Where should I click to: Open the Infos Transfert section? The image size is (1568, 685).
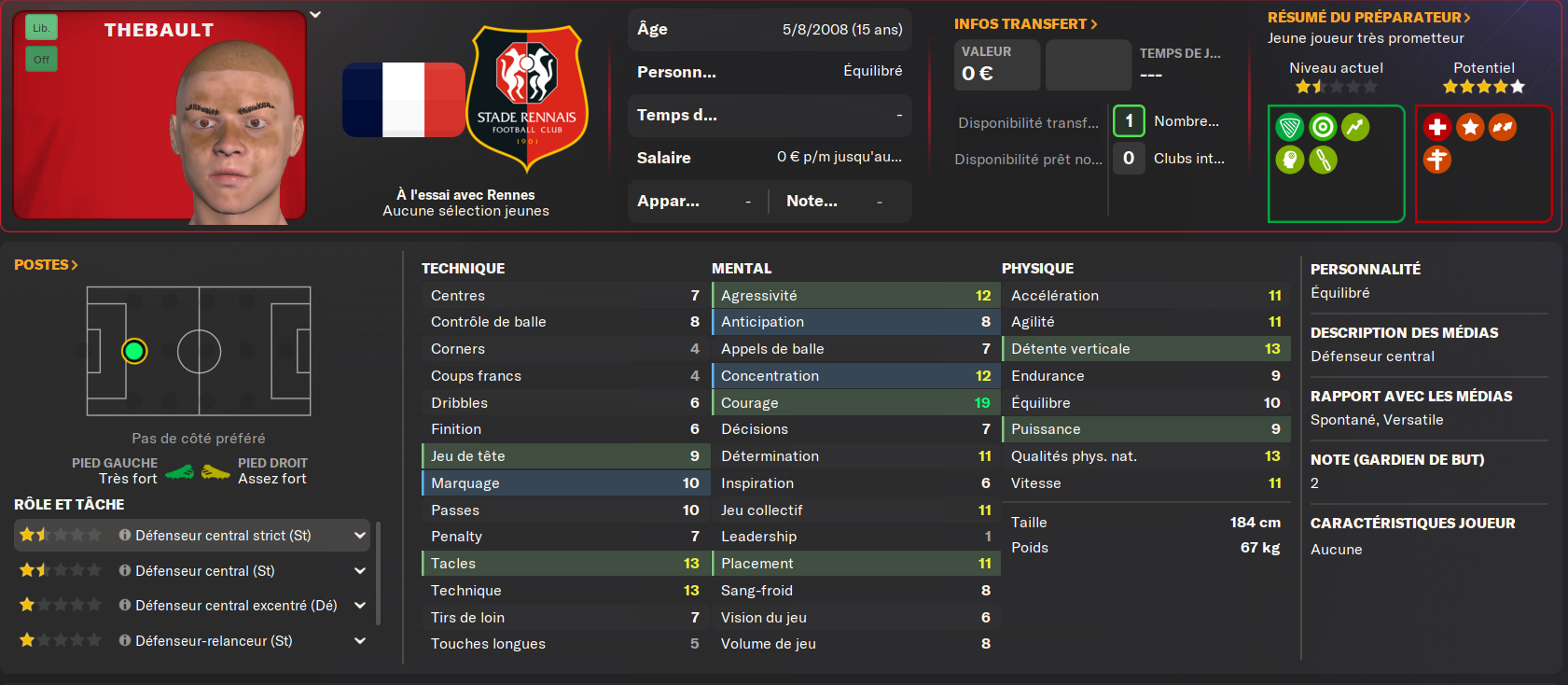[1025, 24]
